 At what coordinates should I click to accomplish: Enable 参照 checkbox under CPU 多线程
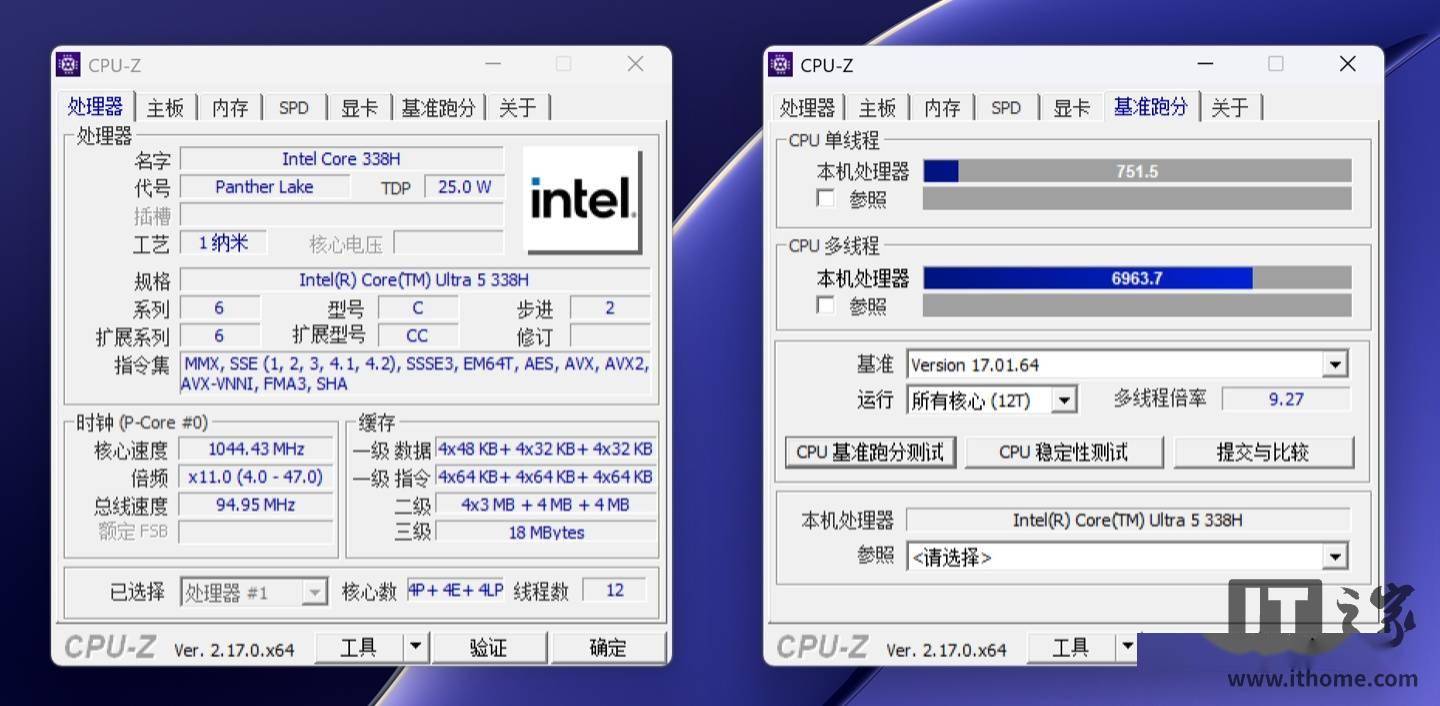(825, 305)
